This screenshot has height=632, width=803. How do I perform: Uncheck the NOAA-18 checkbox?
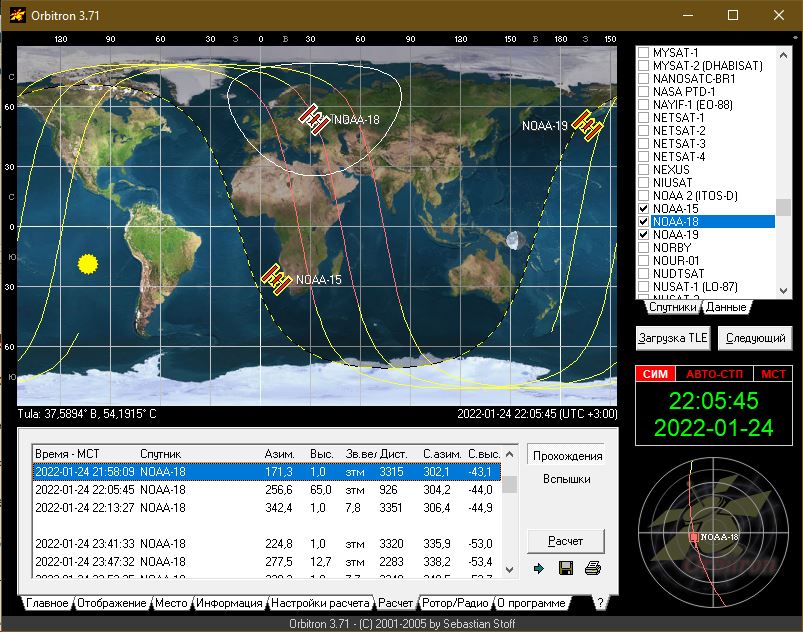[644, 222]
